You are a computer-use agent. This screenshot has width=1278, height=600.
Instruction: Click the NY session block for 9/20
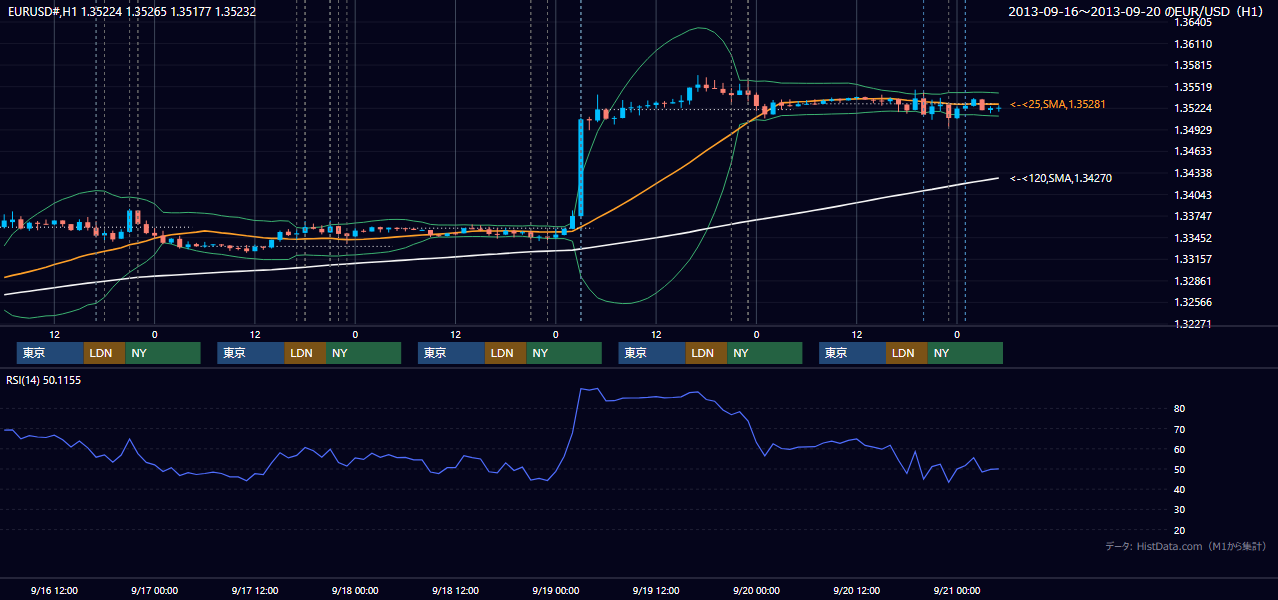pyautogui.click(x=965, y=353)
